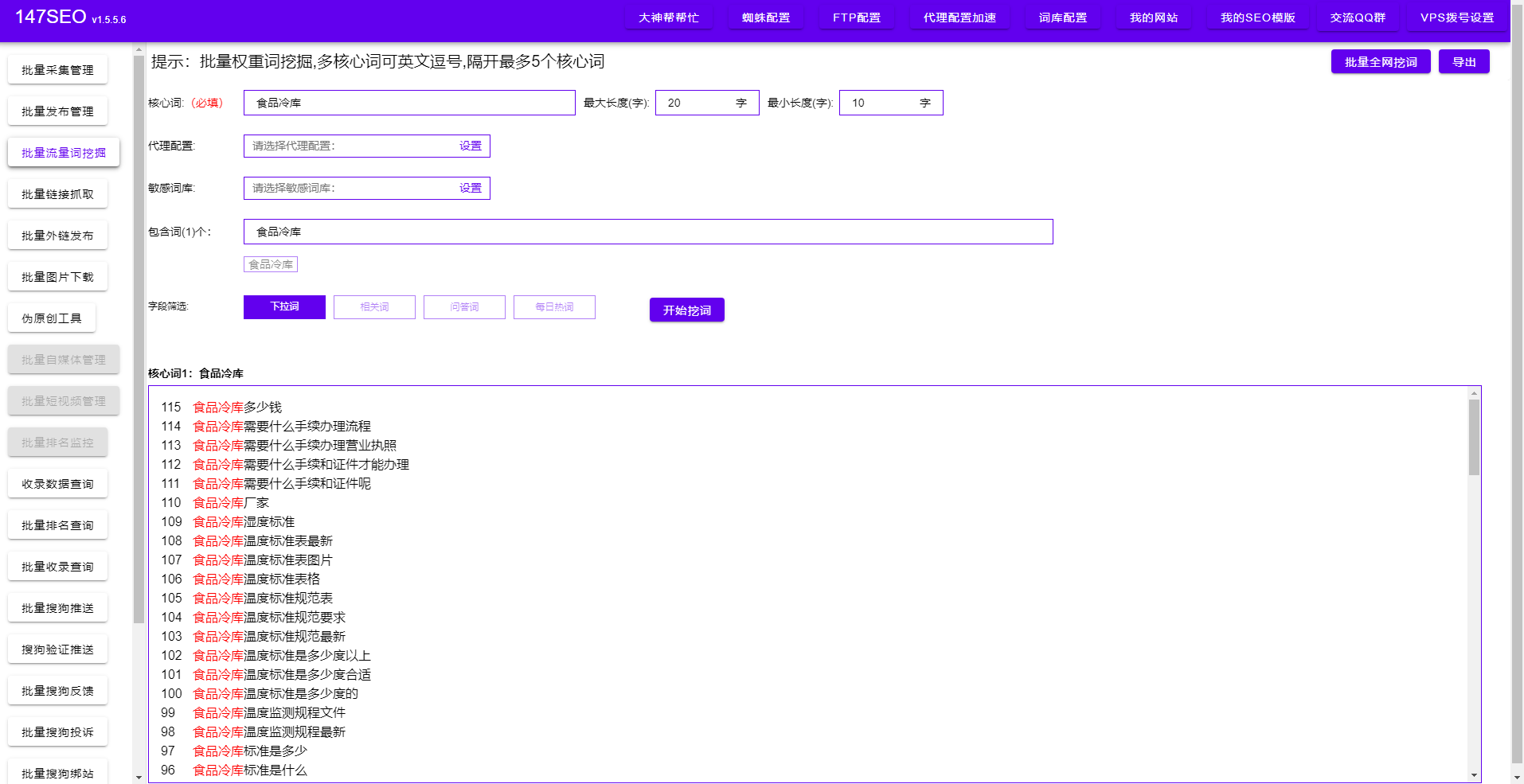The height and width of the screenshot is (784, 1524).
Task: Open 伪原创工具 from the sidebar
Action: (x=52, y=318)
